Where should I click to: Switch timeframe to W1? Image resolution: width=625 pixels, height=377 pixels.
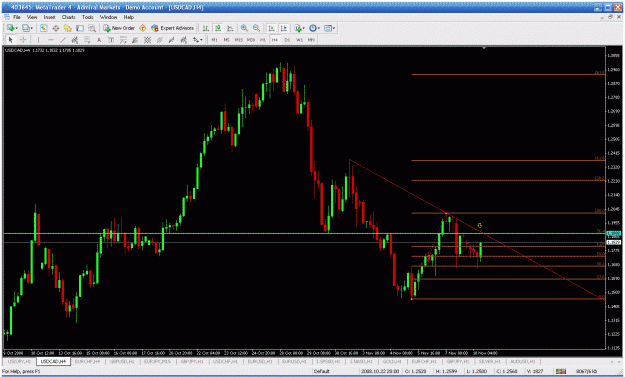pyautogui.click(x=299, y=40)
